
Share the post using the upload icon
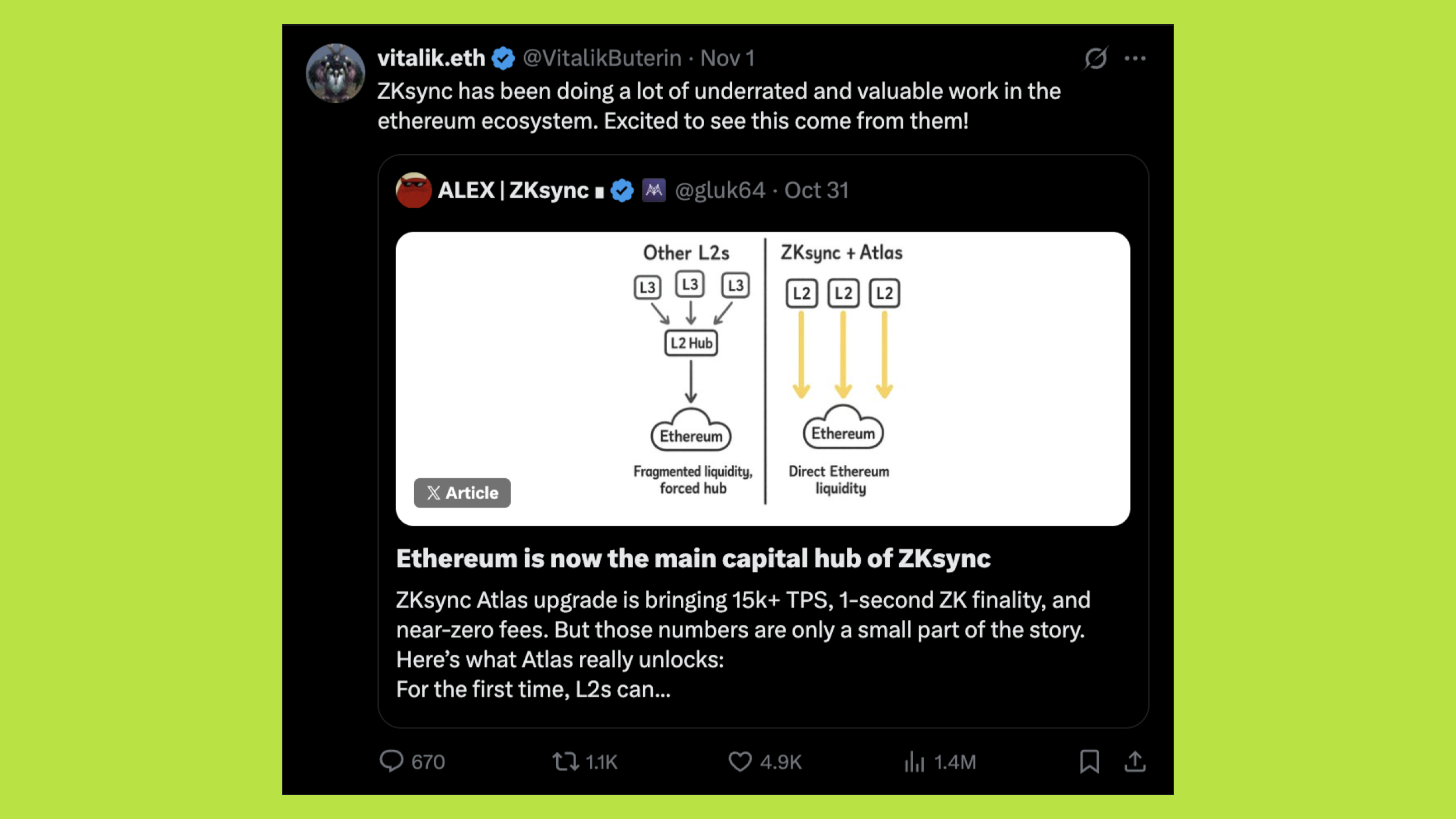pyautogui.click(x=1136, y=762)
